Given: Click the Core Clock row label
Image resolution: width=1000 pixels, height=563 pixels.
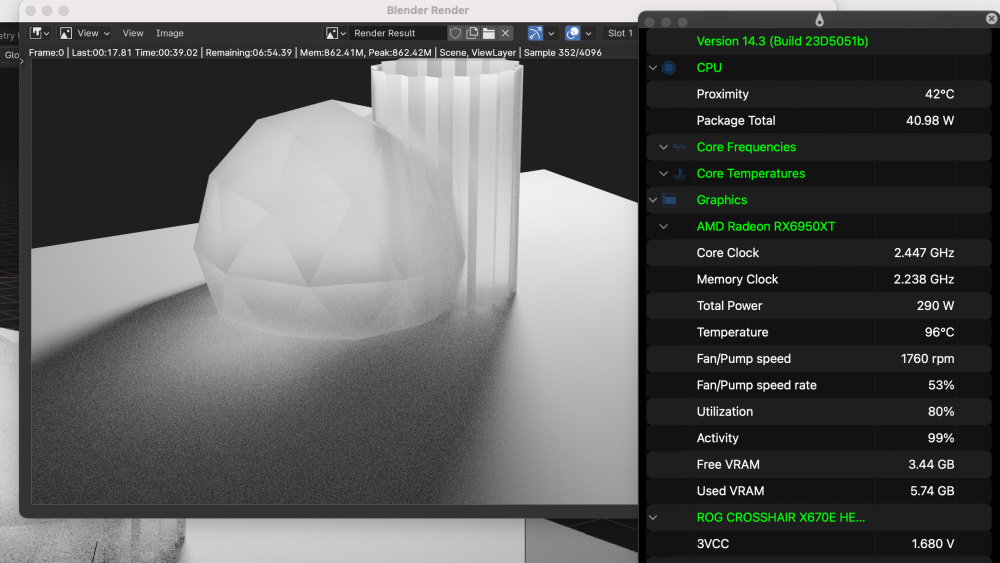Looking at the screenshot, I should (x=728, y=253).
